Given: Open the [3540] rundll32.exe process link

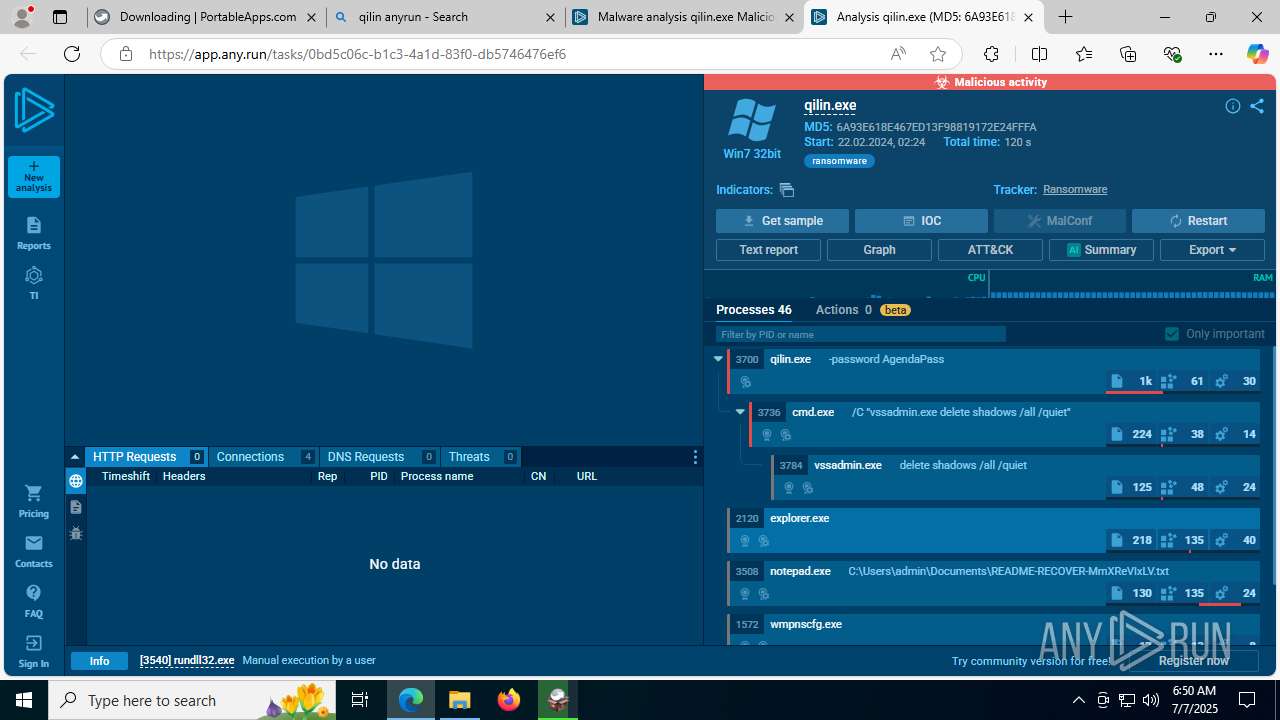Looking at the screenshot, I should [187, 661].
